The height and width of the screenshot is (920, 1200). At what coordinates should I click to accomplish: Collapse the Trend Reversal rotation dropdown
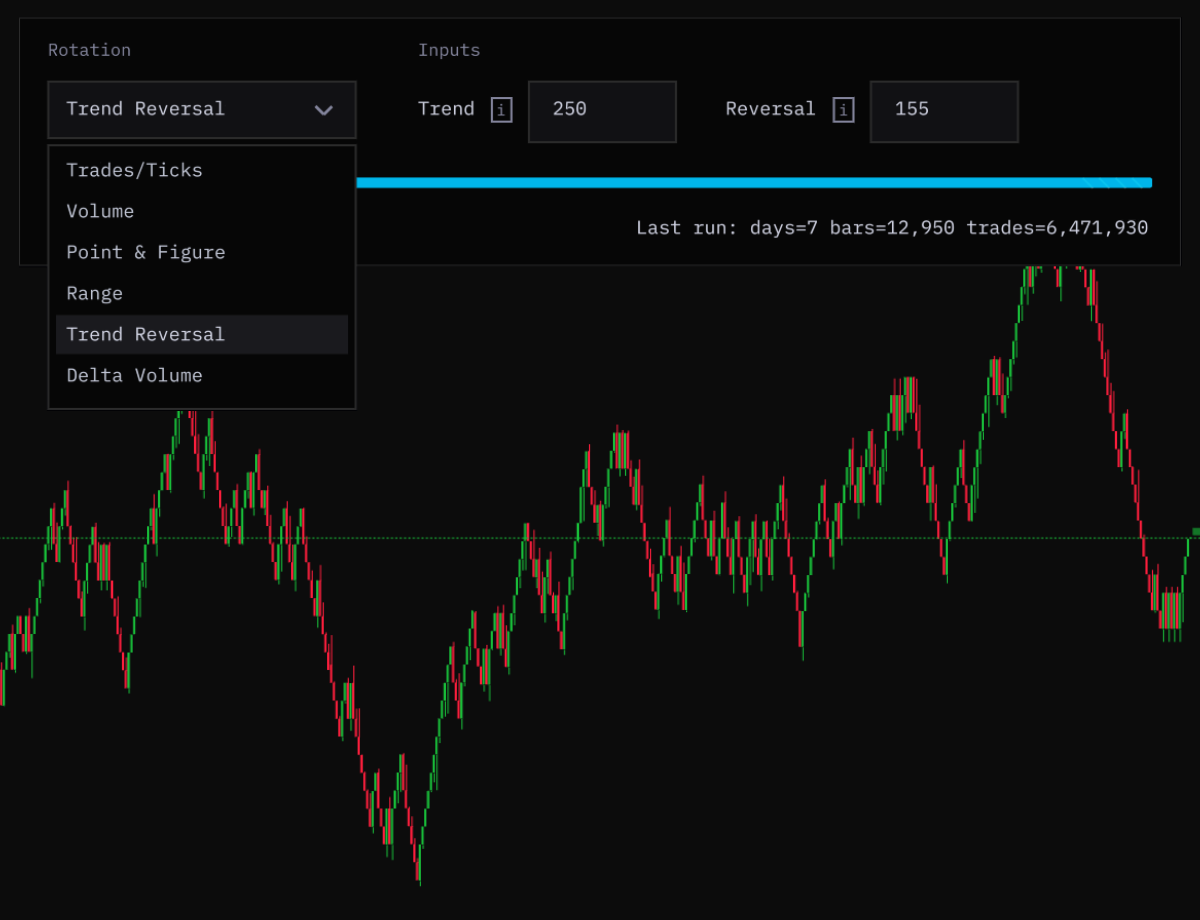pyautogui.click(x=202, y=110)
